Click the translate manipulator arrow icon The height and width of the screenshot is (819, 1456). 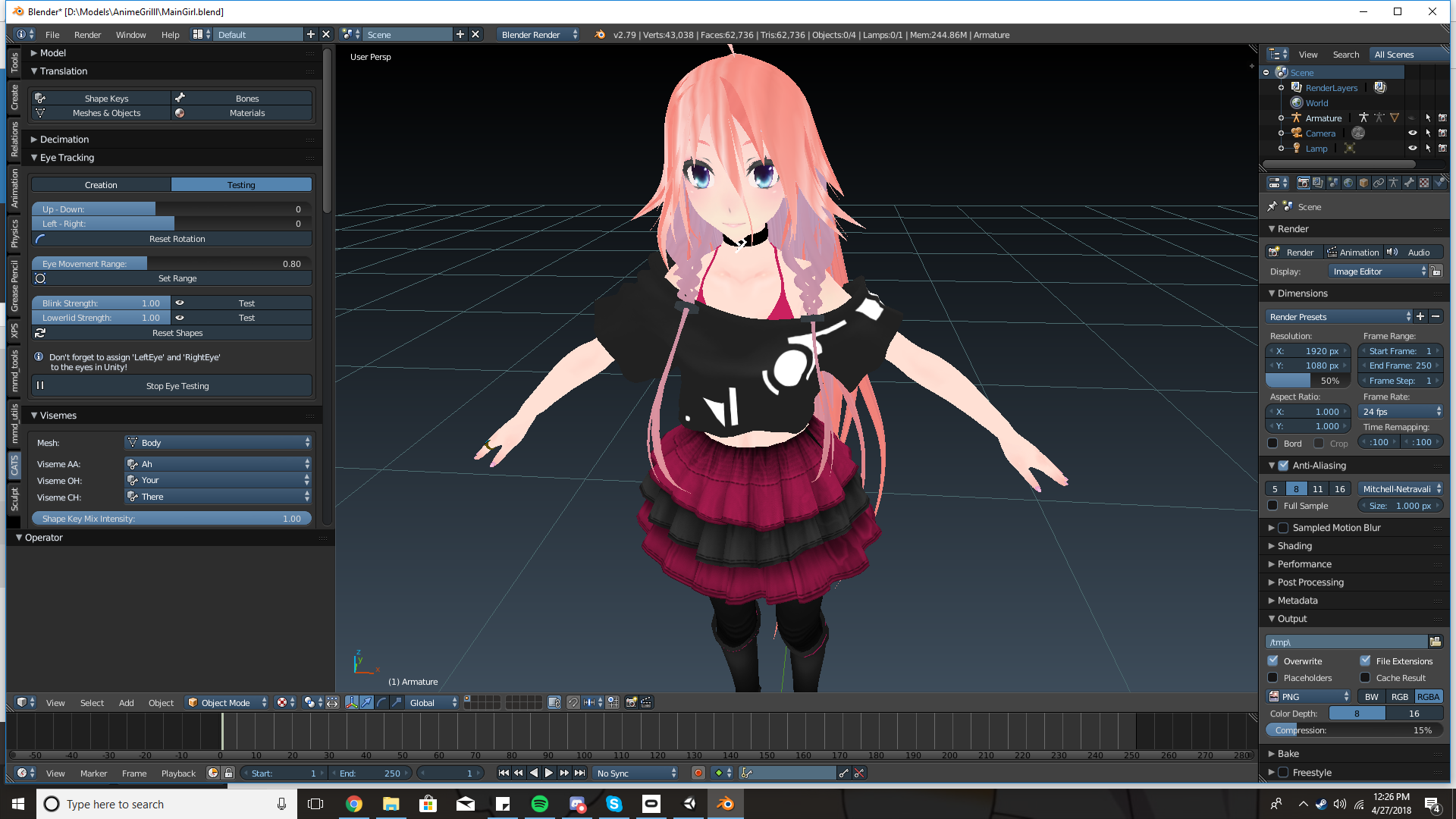366,702
